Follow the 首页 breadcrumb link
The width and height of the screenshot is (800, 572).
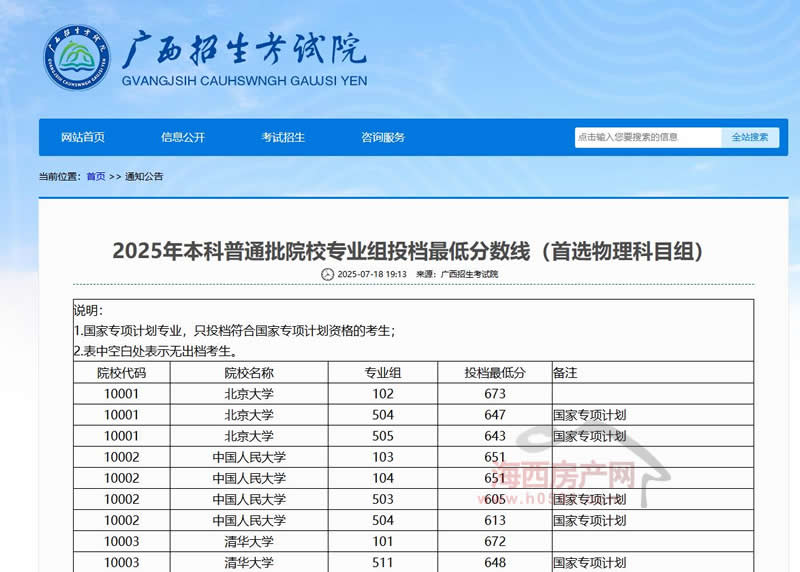[96, 177]
